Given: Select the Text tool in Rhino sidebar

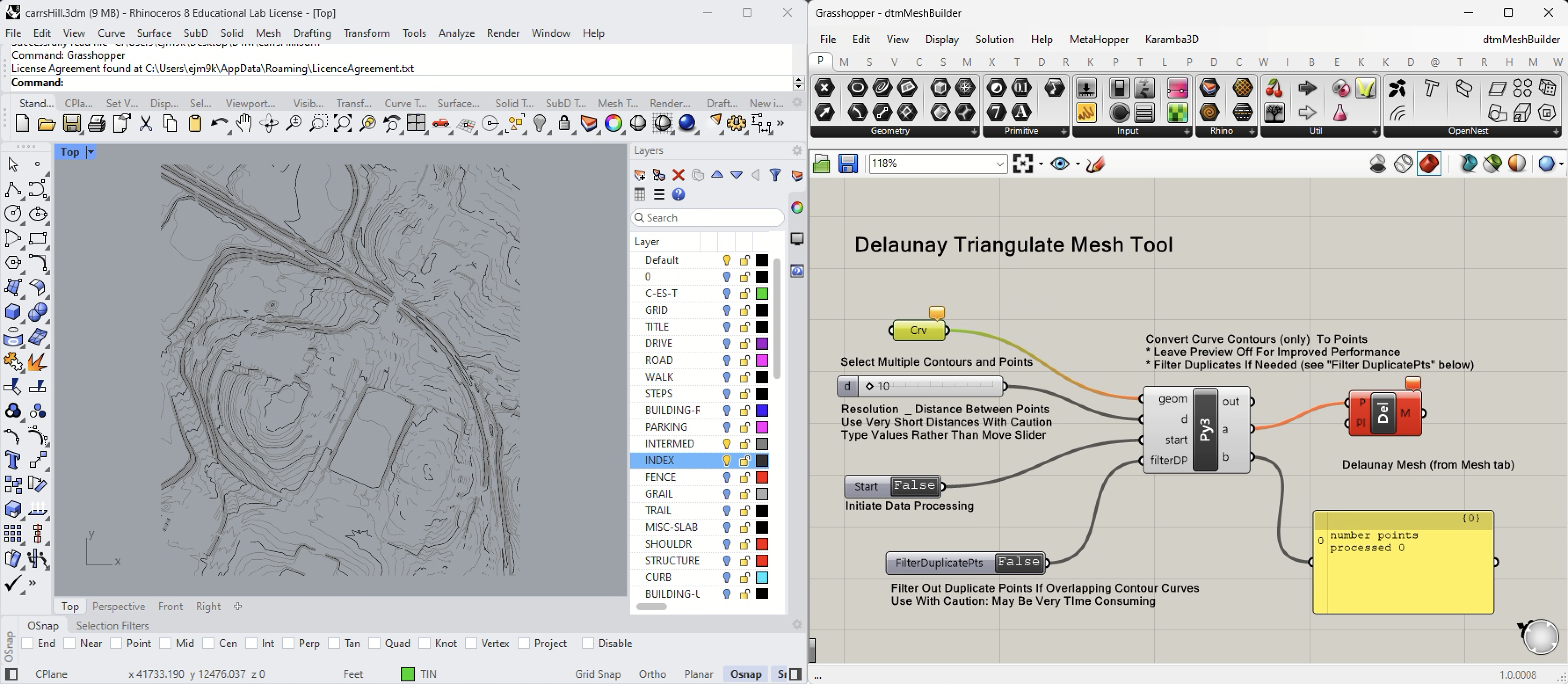Looking at the screenshot, I should coord(12,460).
